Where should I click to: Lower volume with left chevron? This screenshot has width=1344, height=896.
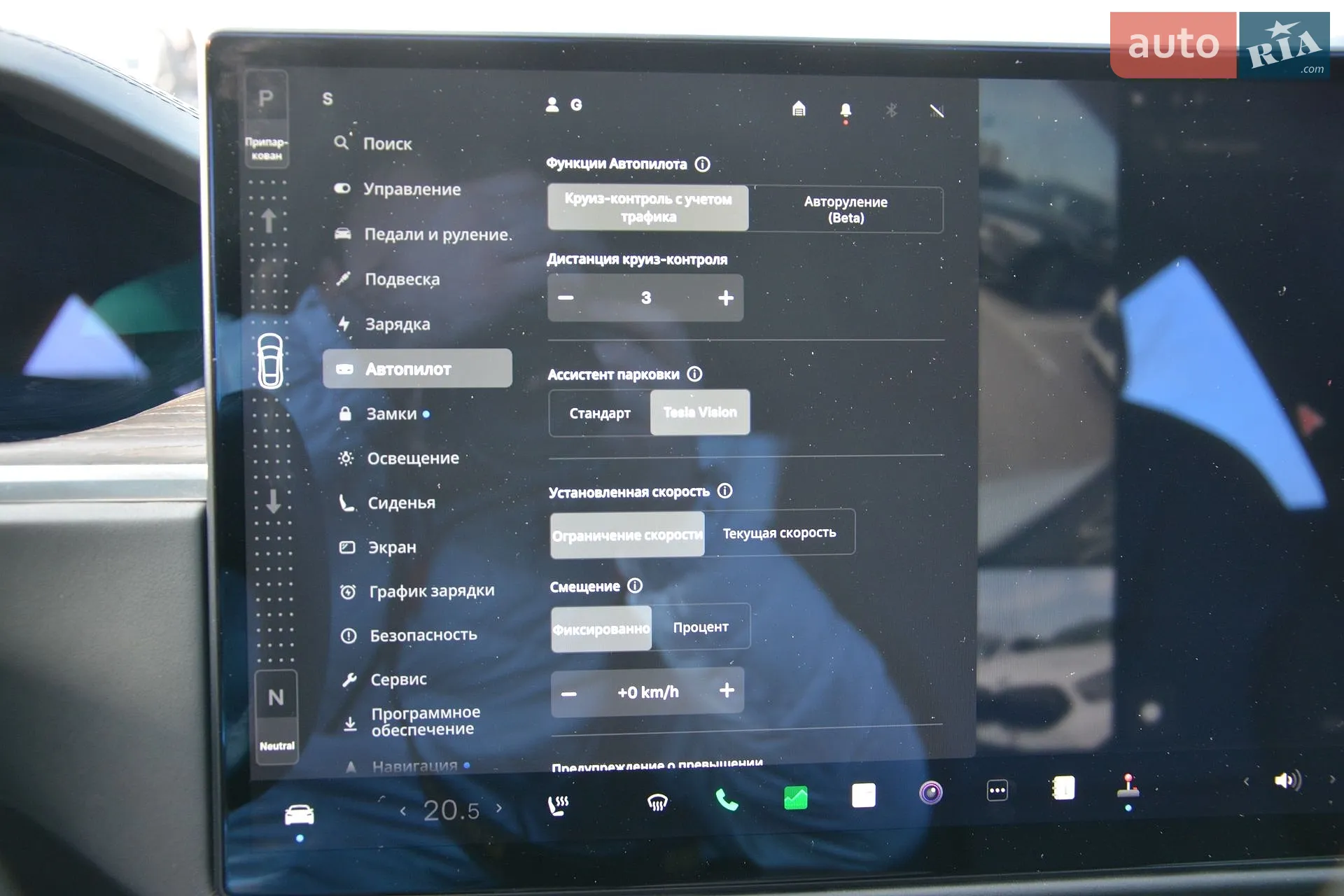click(x=1246, y=781)
